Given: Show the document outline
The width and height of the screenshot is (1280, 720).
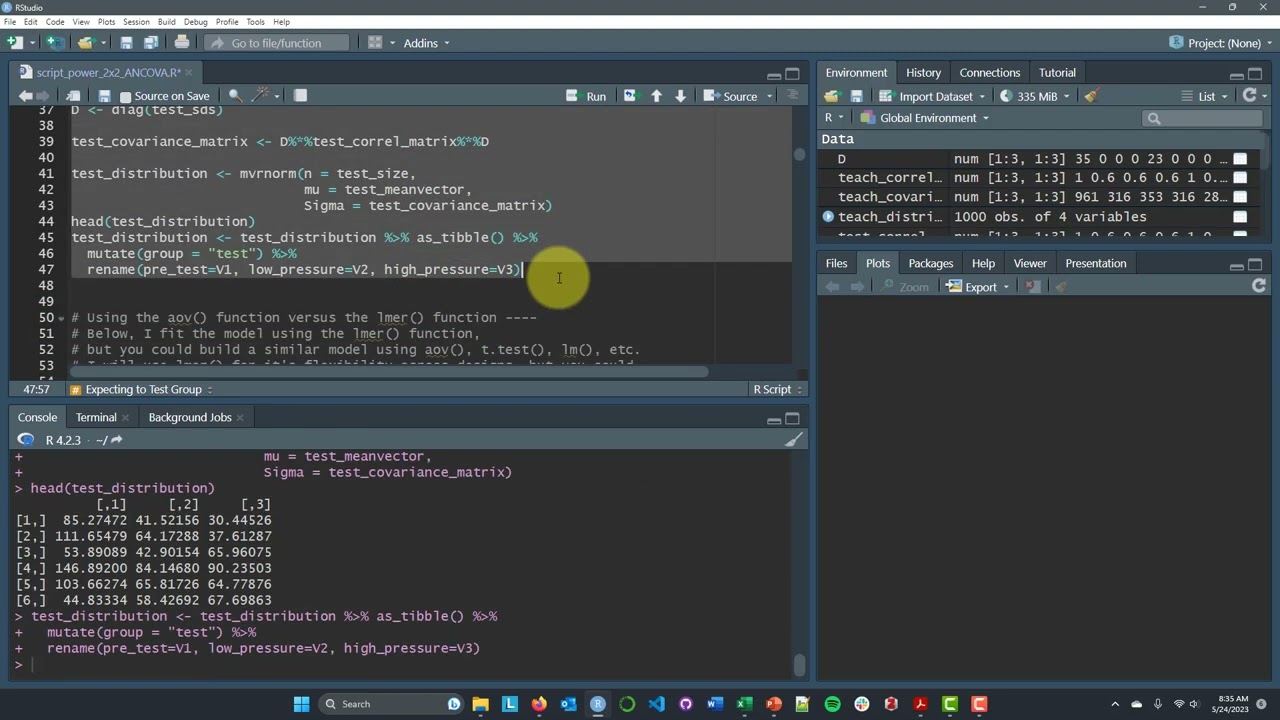Looking at the screenshot, I should [793, 96].
